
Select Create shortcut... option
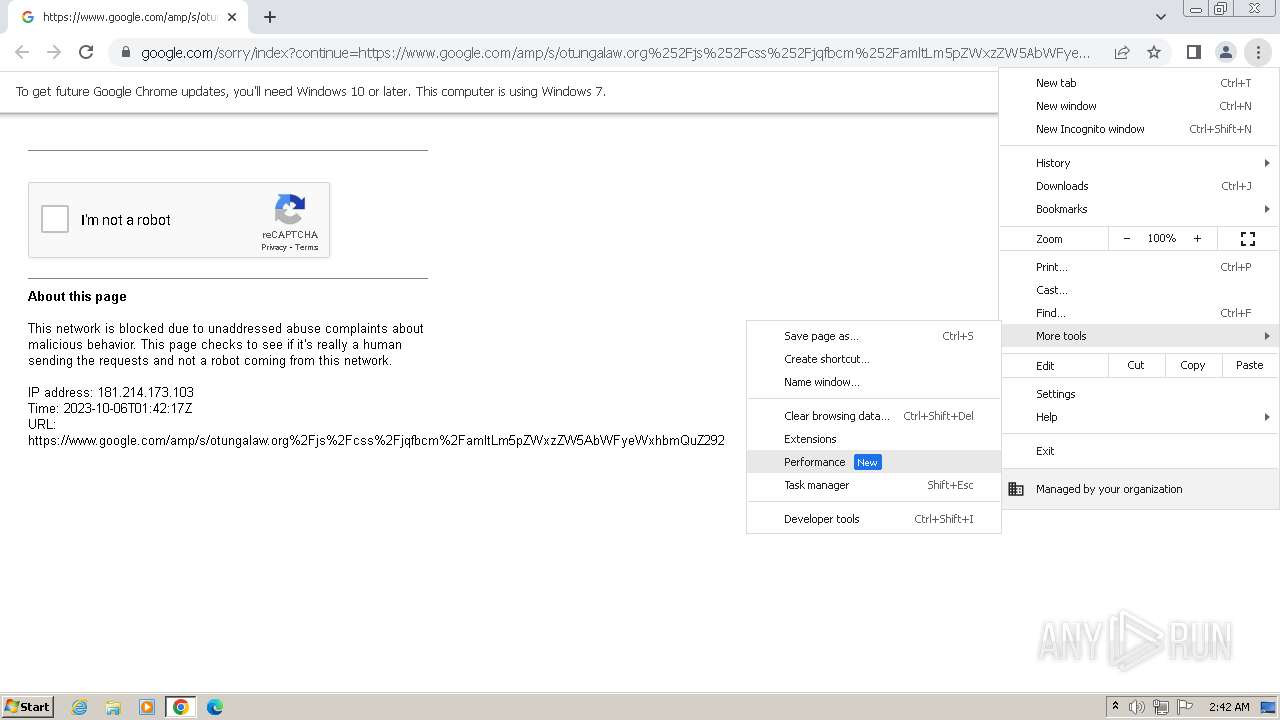(873, 359)
